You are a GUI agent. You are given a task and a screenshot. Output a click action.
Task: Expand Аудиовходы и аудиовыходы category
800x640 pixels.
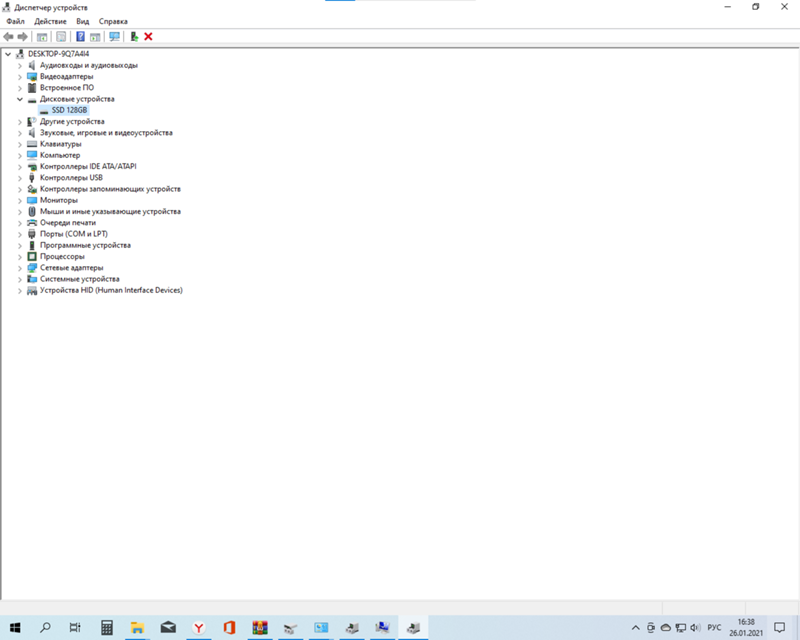pyautogui.click(x=20, y=65)
